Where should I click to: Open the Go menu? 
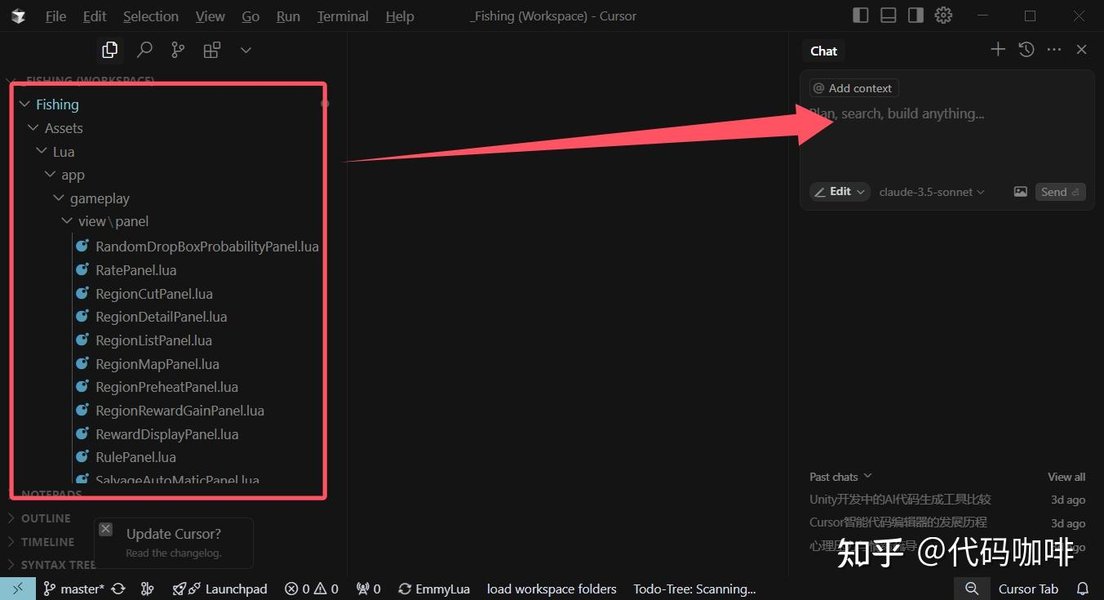point(251,16)
